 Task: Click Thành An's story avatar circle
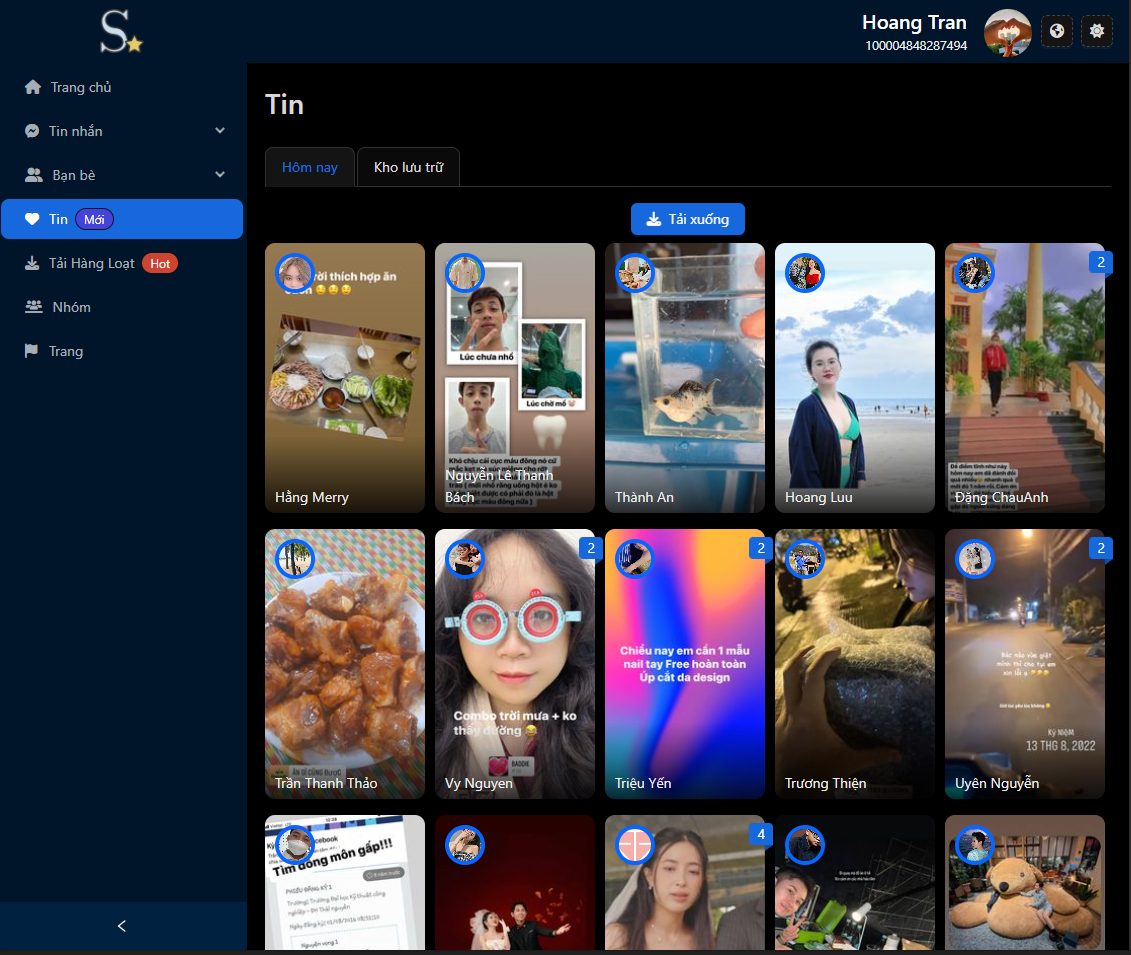(x=635, y=273)
